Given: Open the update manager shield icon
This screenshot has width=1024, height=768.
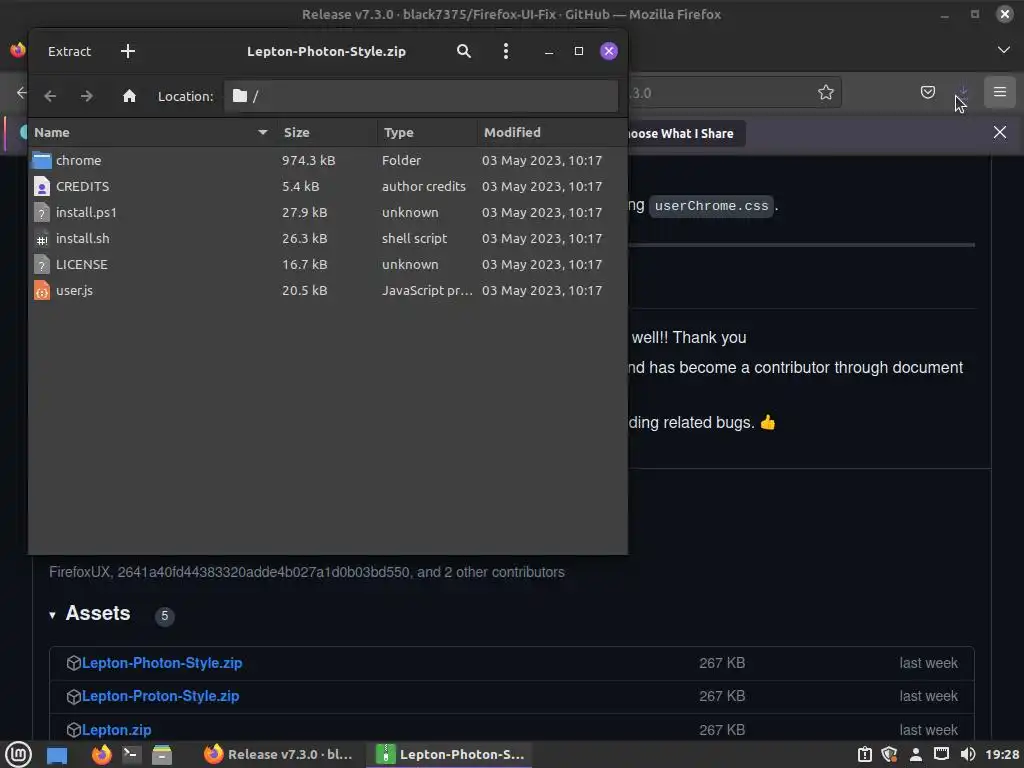Looking at the screenshot, I should click(889, 754).
